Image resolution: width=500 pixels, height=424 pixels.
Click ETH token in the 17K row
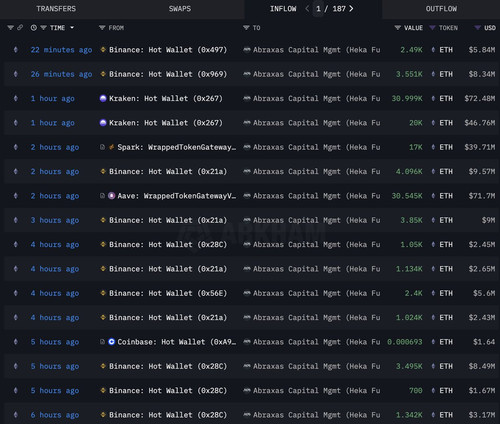[x=446, y=147]
